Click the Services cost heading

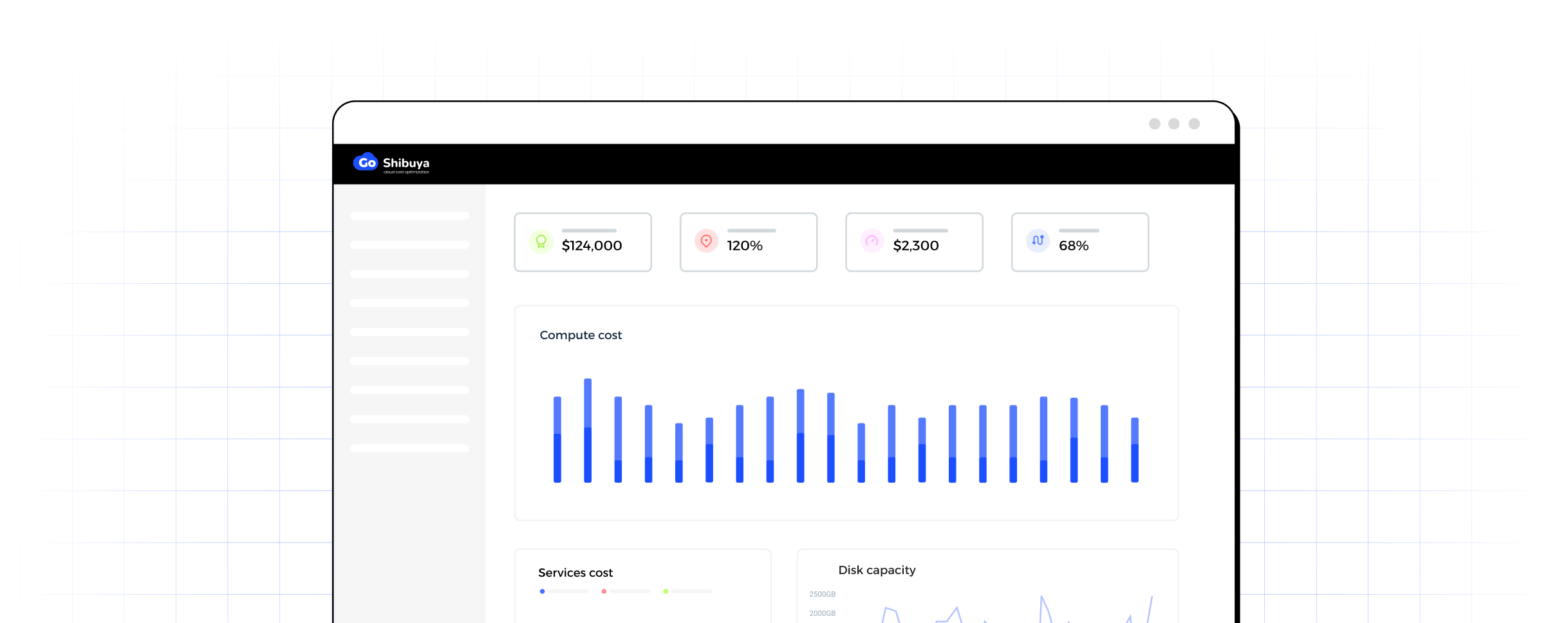coord(575,573)
